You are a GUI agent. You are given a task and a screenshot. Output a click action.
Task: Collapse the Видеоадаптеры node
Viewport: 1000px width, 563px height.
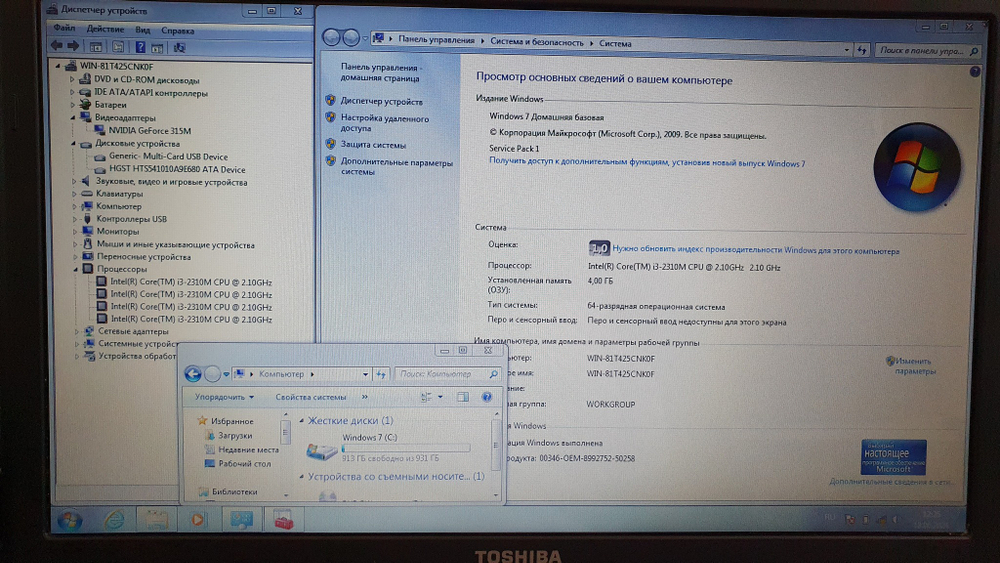(x=73, y=117)
